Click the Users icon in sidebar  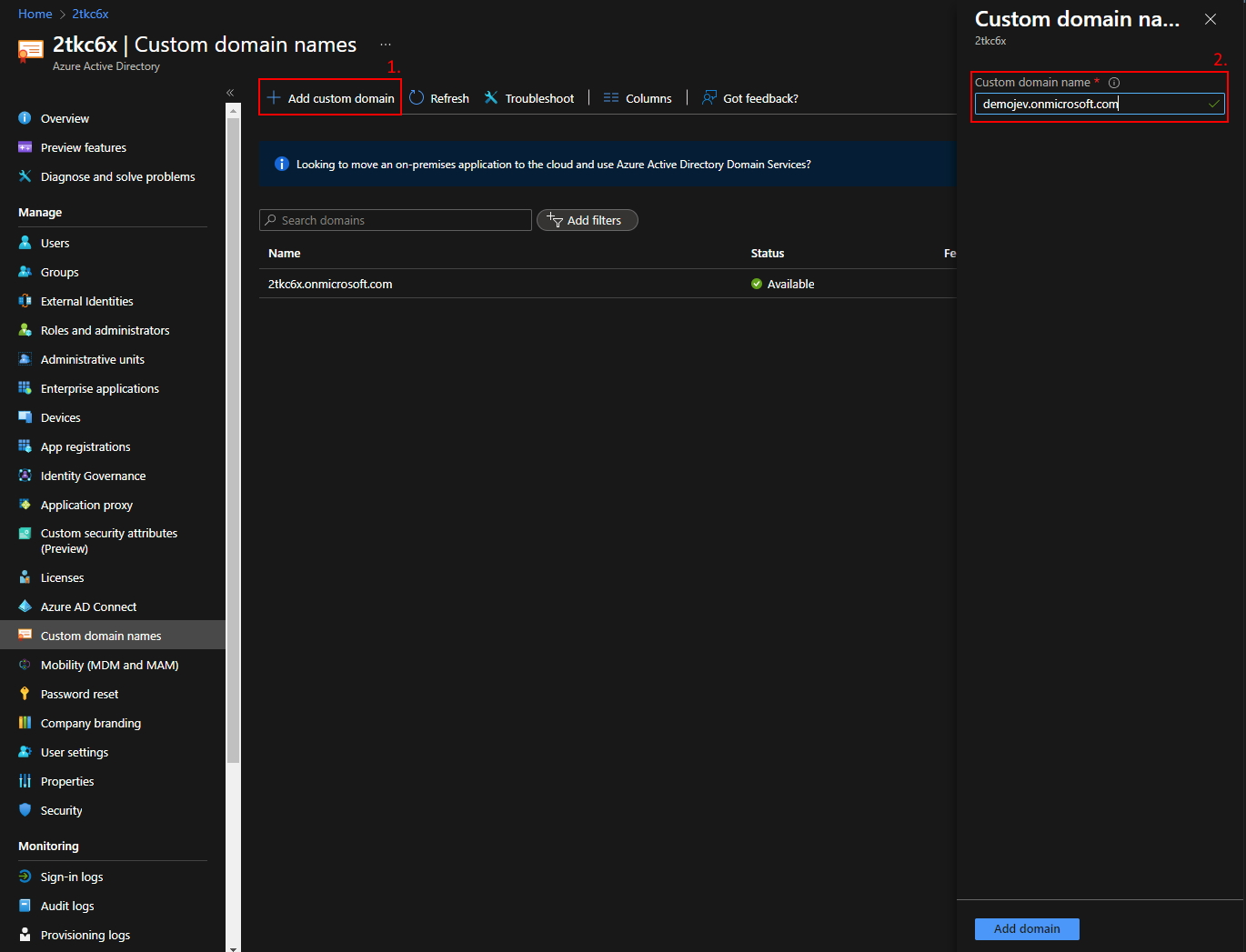25,243
